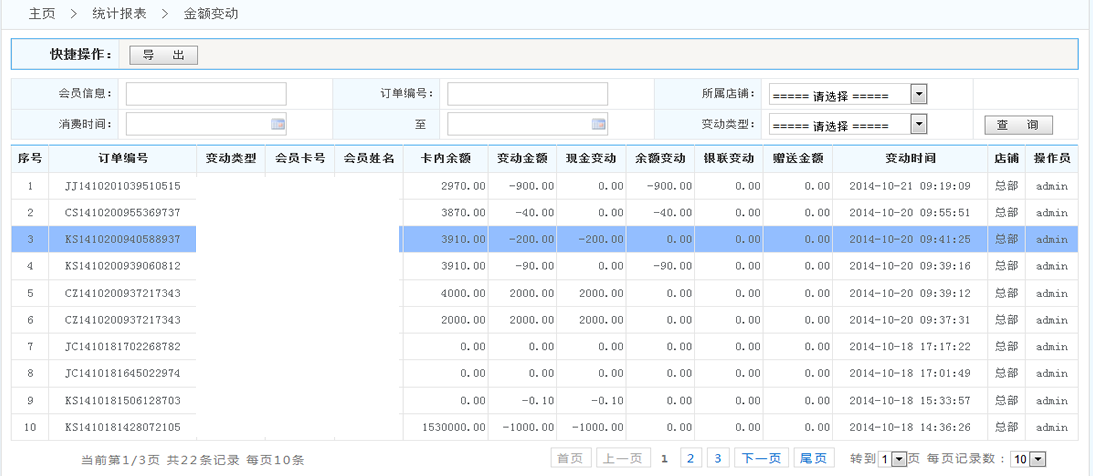The width and height of the screenshot is (1093, 476).
Task: Go to page 2 of results
Action: (691, 458)
